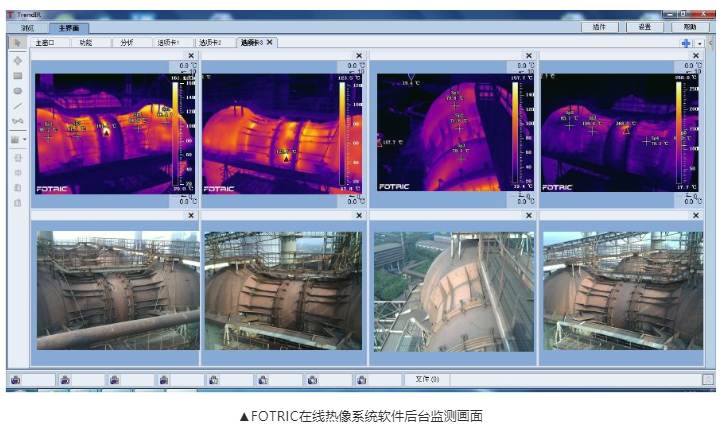724x433 pixels.
Task: Click the 帮助 button
Action: point(690,27)
